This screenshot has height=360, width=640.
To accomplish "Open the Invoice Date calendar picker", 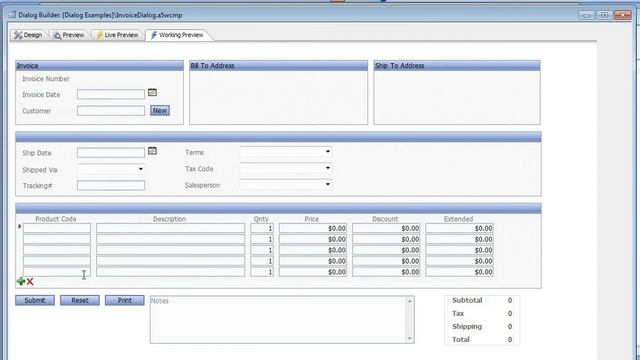I will (x=152, y=93).
